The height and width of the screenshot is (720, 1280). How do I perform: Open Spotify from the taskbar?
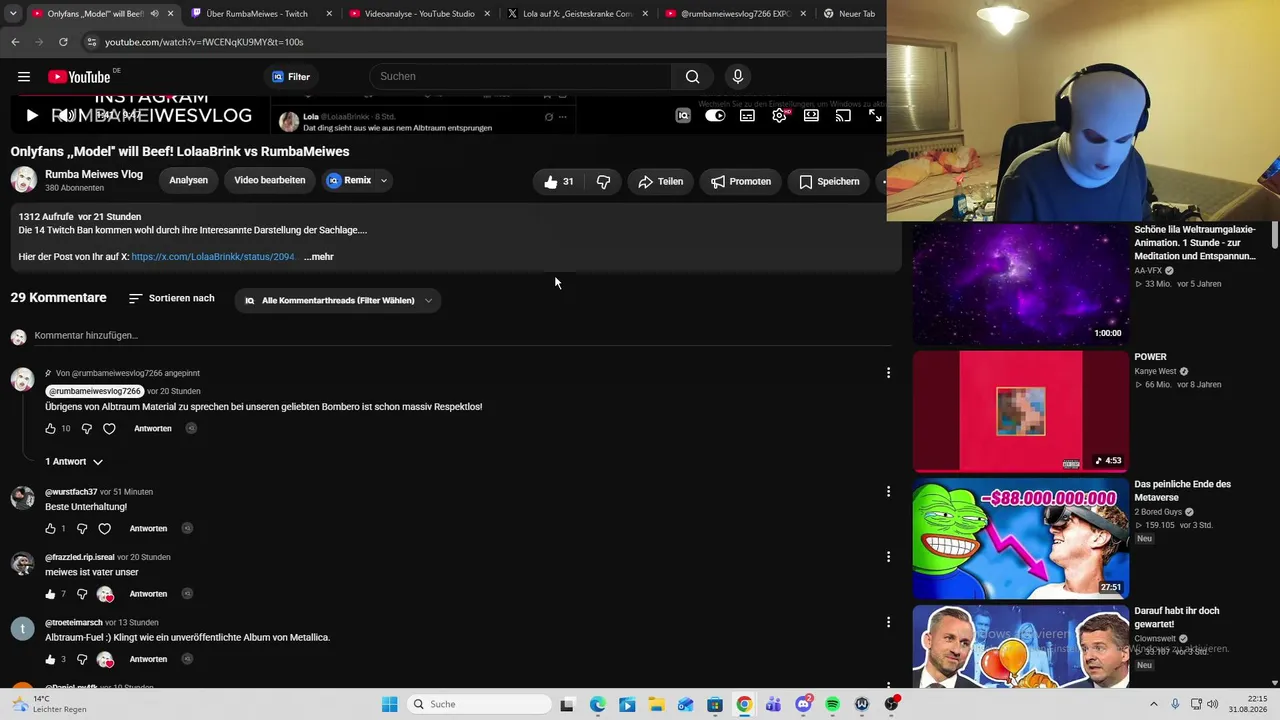(833, 704)
